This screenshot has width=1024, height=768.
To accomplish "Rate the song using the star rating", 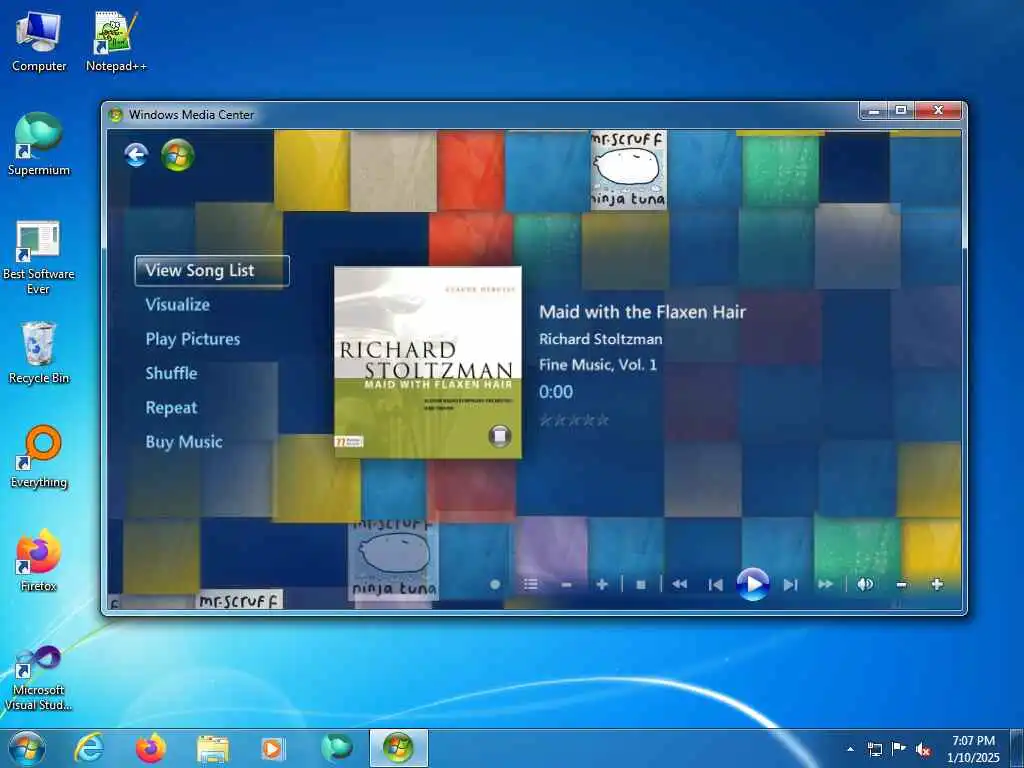I will coord(574,420).
